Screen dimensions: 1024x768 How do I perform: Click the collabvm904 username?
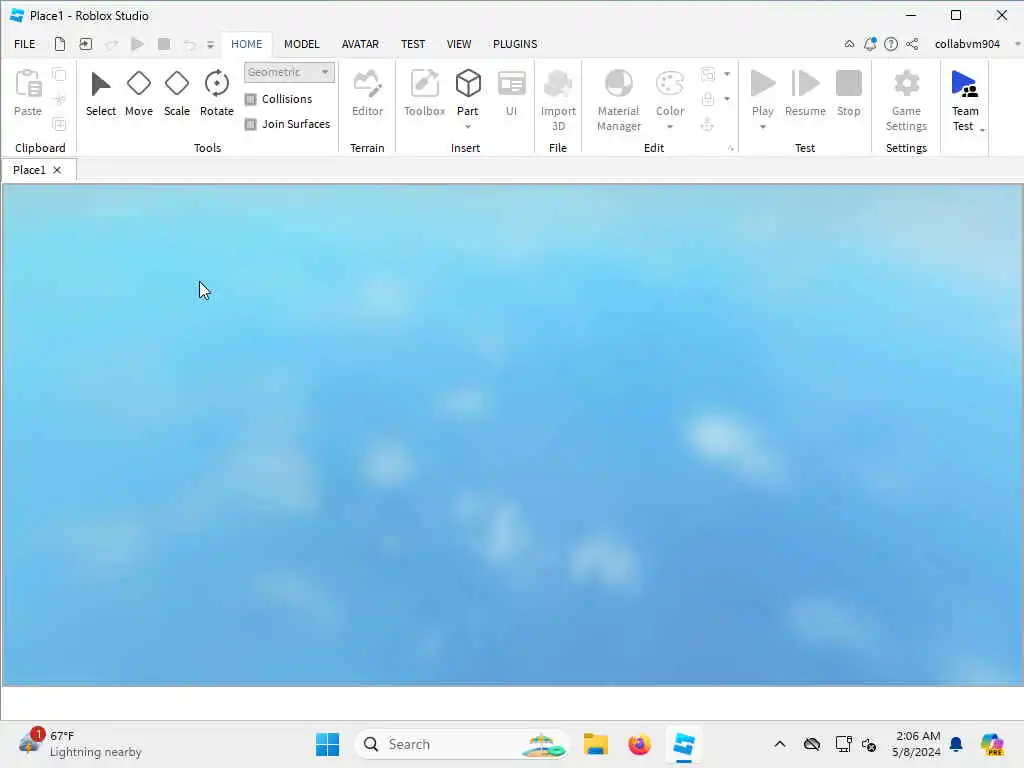(967, 44)
